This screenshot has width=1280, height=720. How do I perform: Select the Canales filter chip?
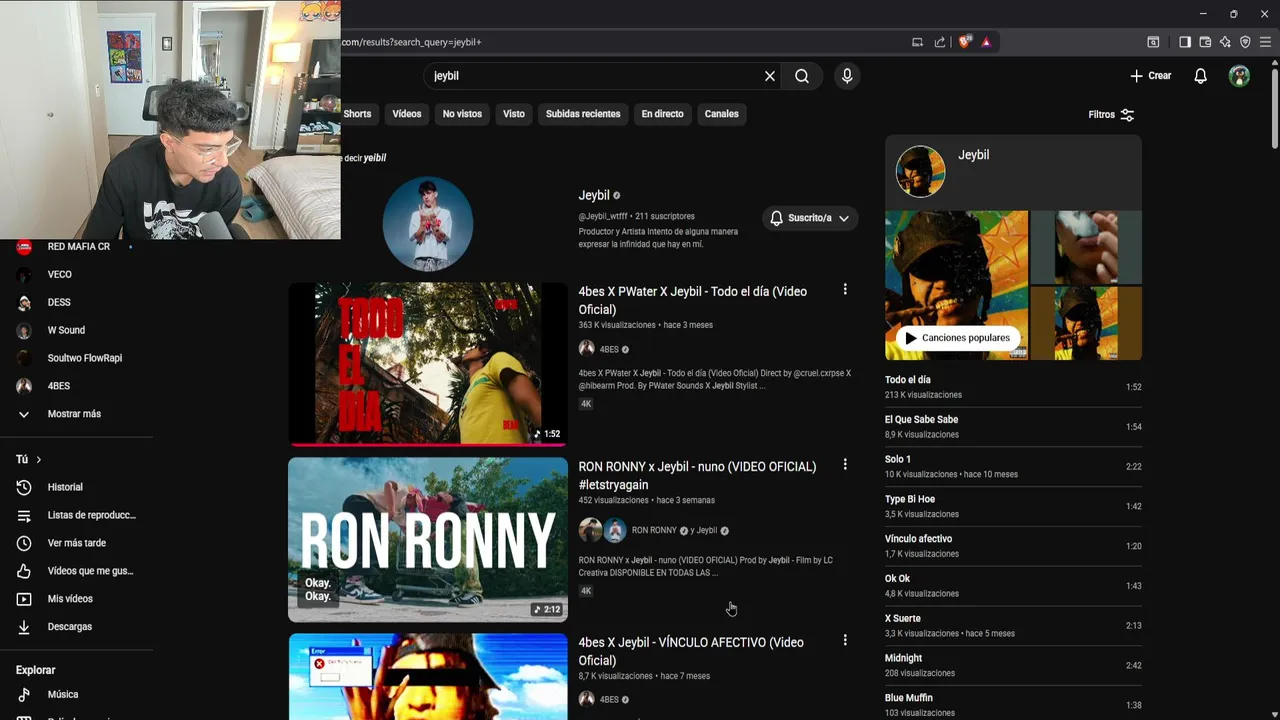pos(721,114)
